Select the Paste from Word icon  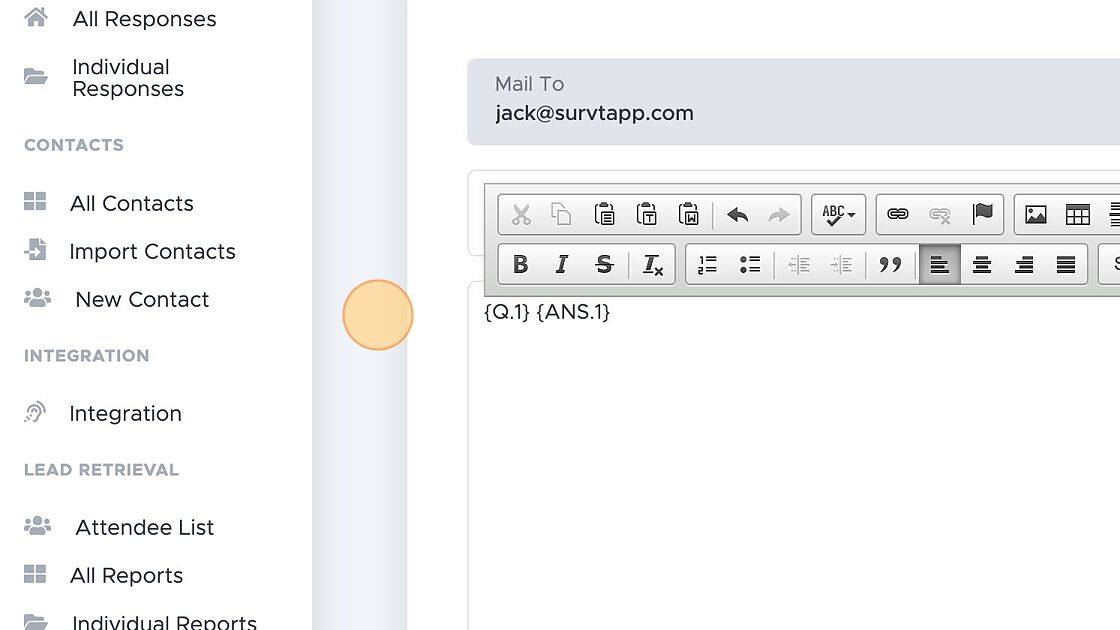click(689, 214)
